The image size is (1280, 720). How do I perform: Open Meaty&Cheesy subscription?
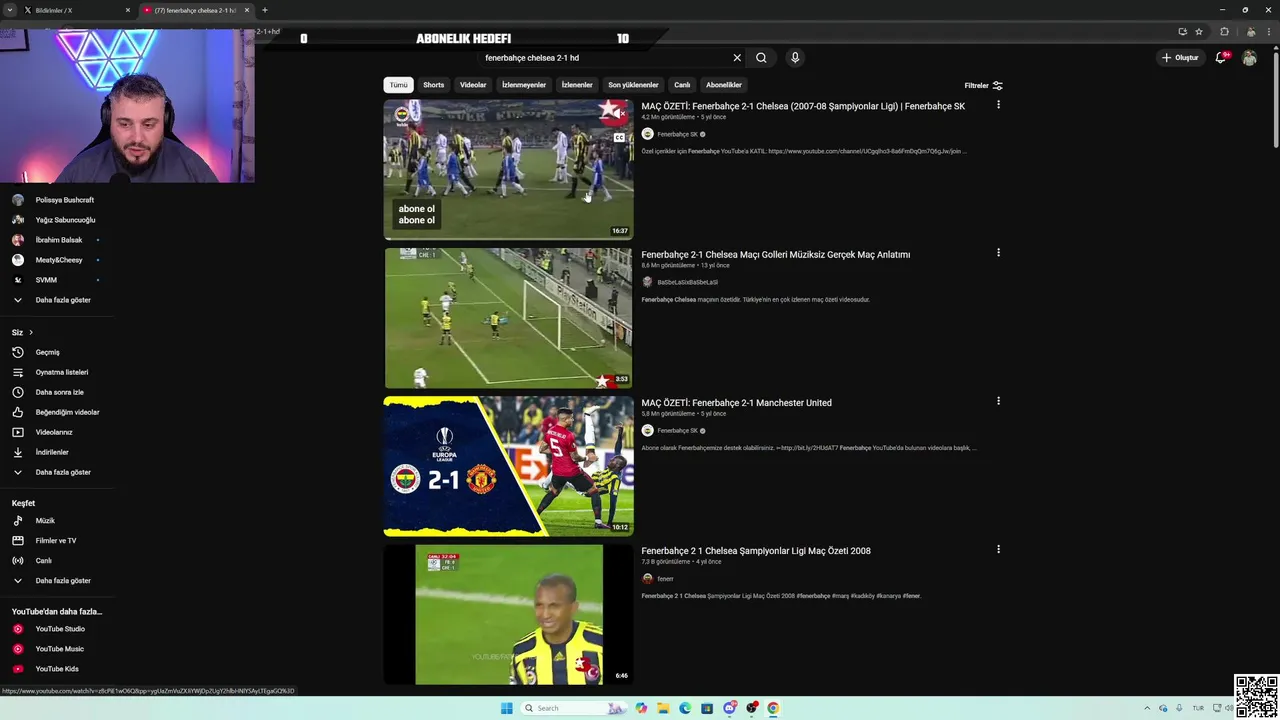(x=57, y=260)
